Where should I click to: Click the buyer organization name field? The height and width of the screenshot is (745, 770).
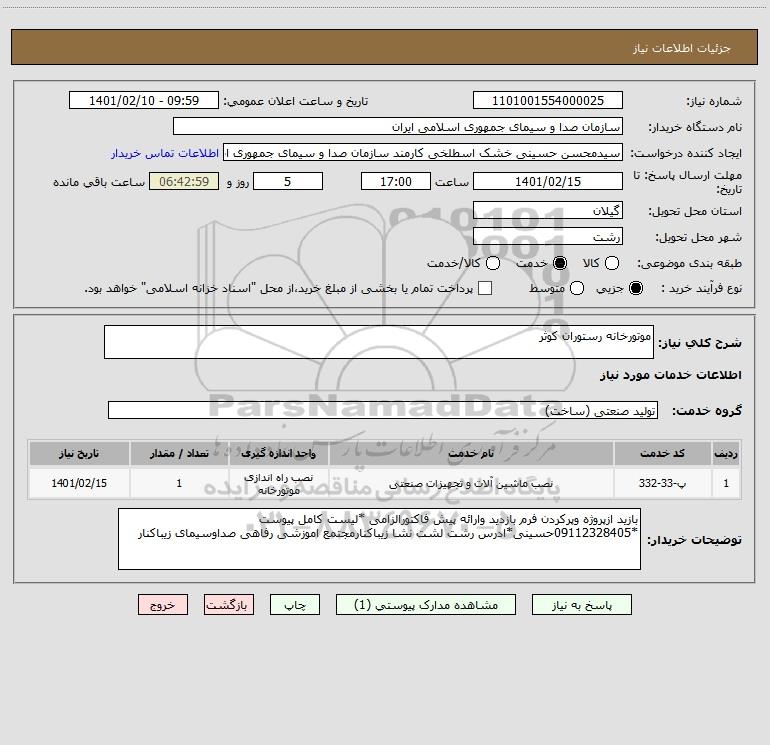tap(398, 126)
